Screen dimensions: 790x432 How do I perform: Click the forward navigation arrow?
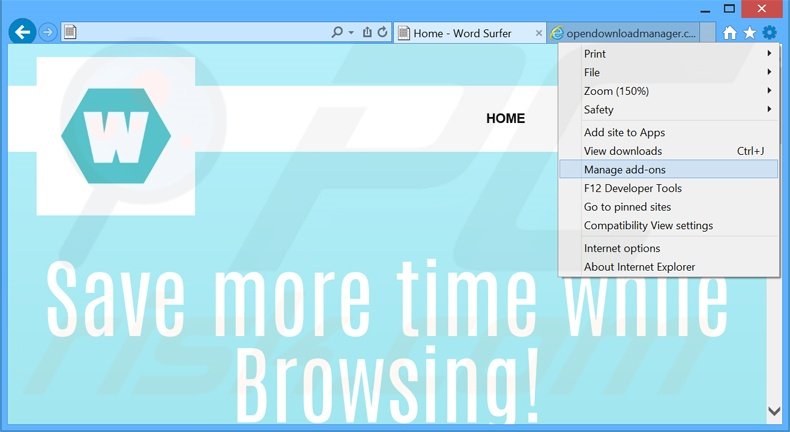tap(48, 33)
